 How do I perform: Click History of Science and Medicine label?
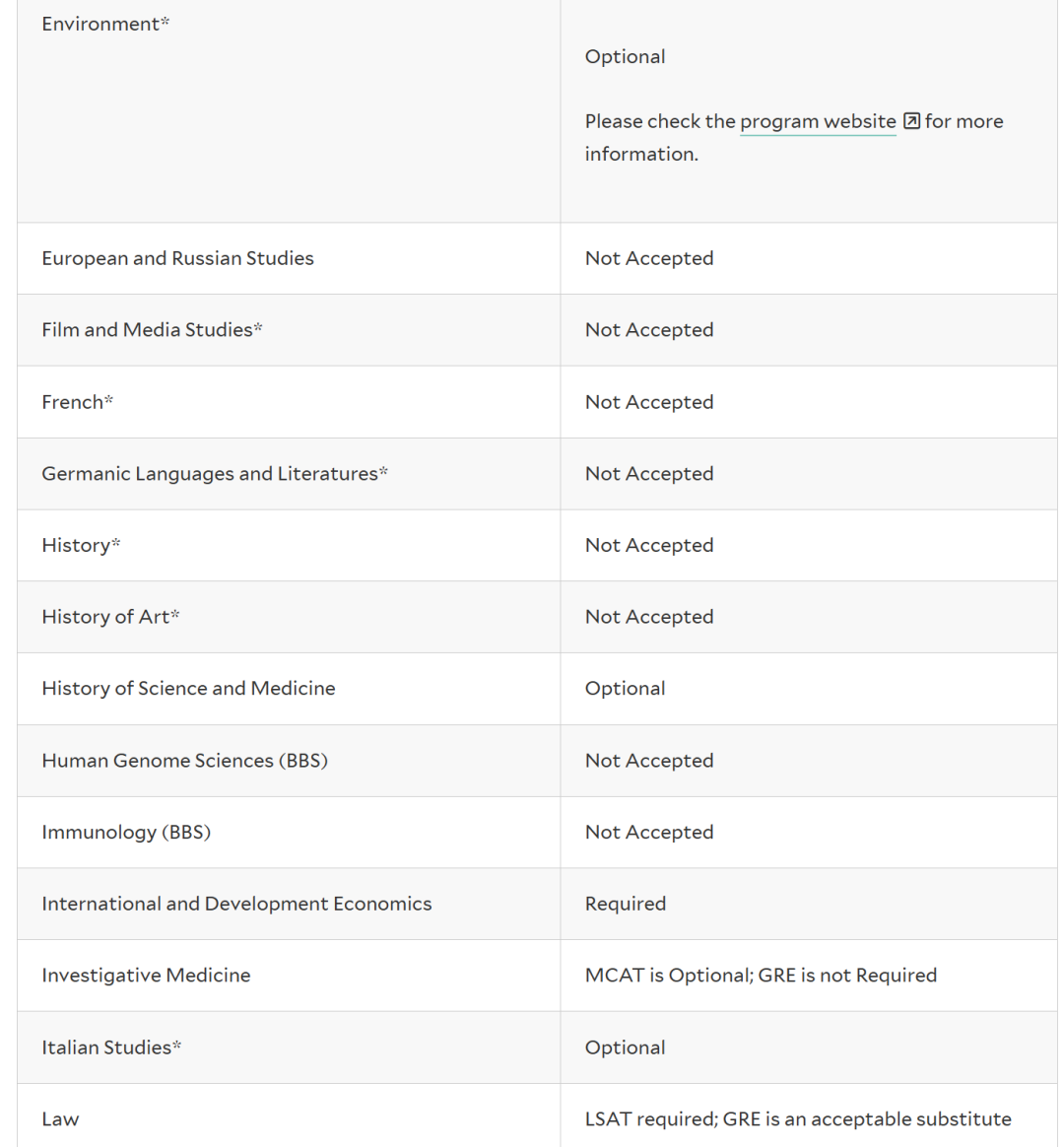[x=188, y=689]
